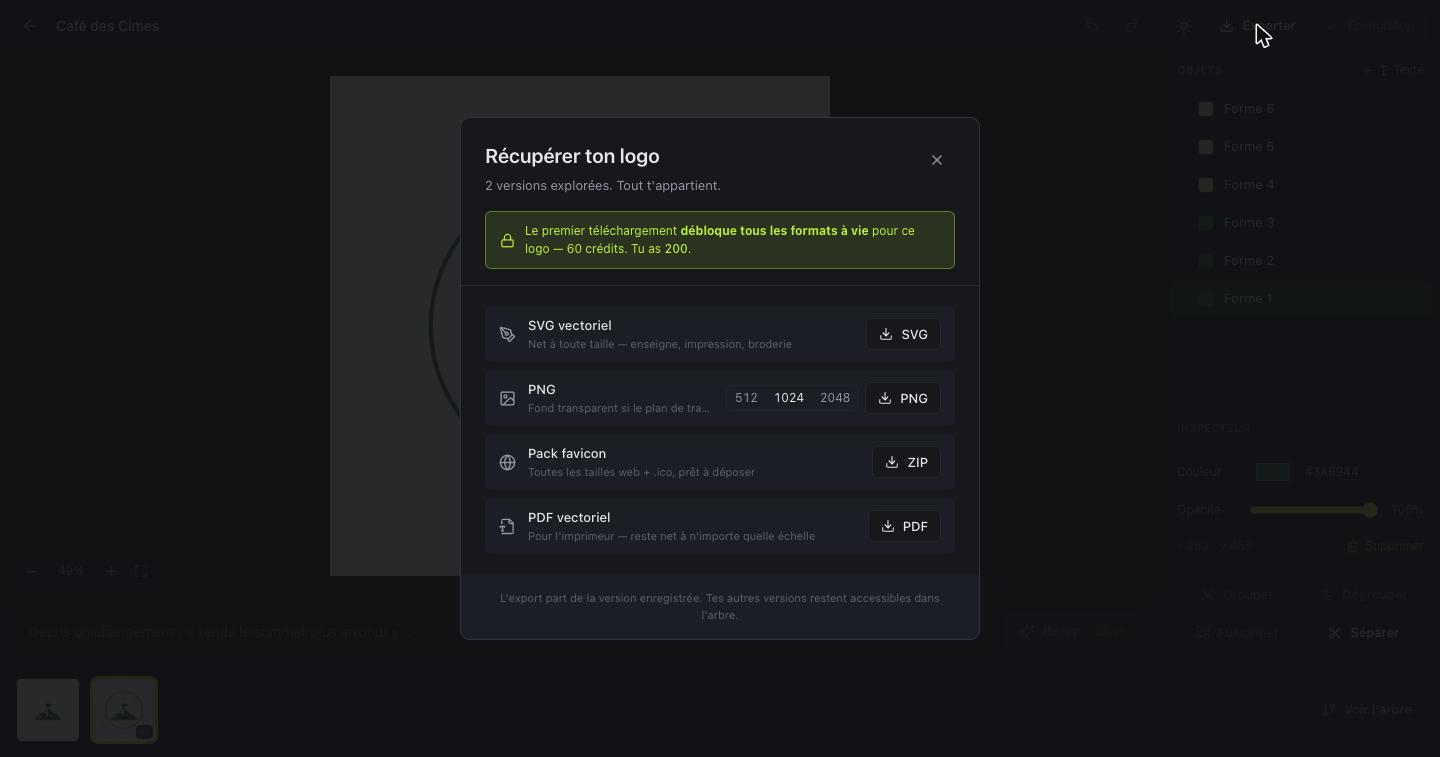Select PNG size 512
1440x757 pixels.
[x=746, y=398]
